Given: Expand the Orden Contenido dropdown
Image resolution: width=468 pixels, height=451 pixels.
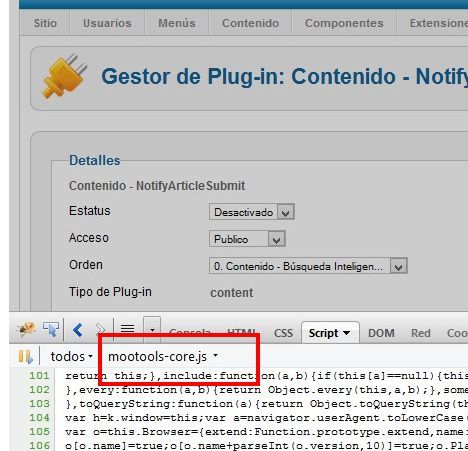Looking at the screenshot, I should click(308, 266).
